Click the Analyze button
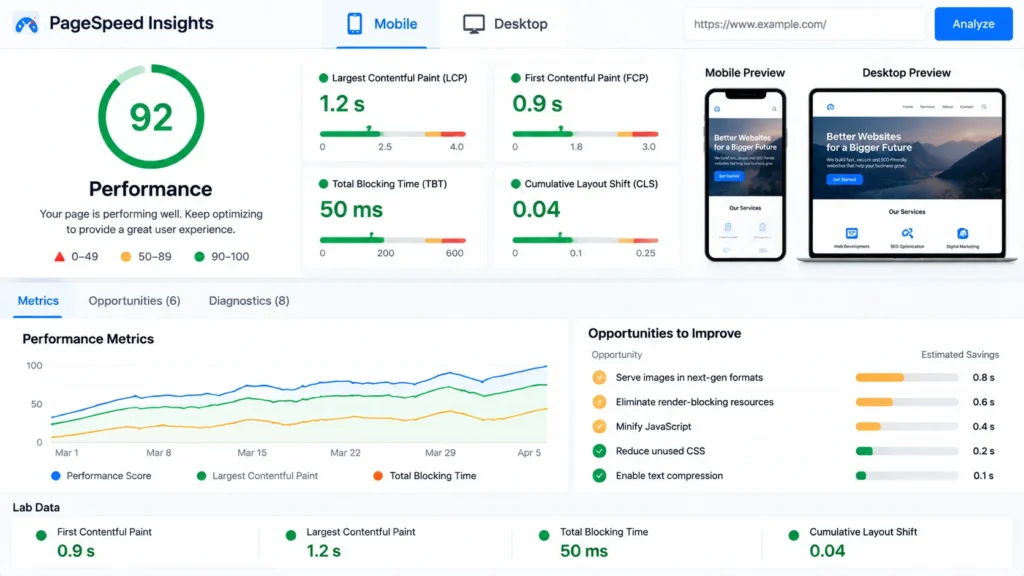This screenshot has height=576, width=1024. click(973, 24)
